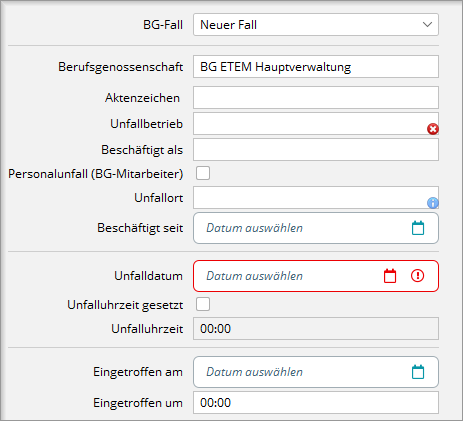Click the Unfalluhrzeit gesetzt label
463x421 pixels.
[x=125, y=305]
